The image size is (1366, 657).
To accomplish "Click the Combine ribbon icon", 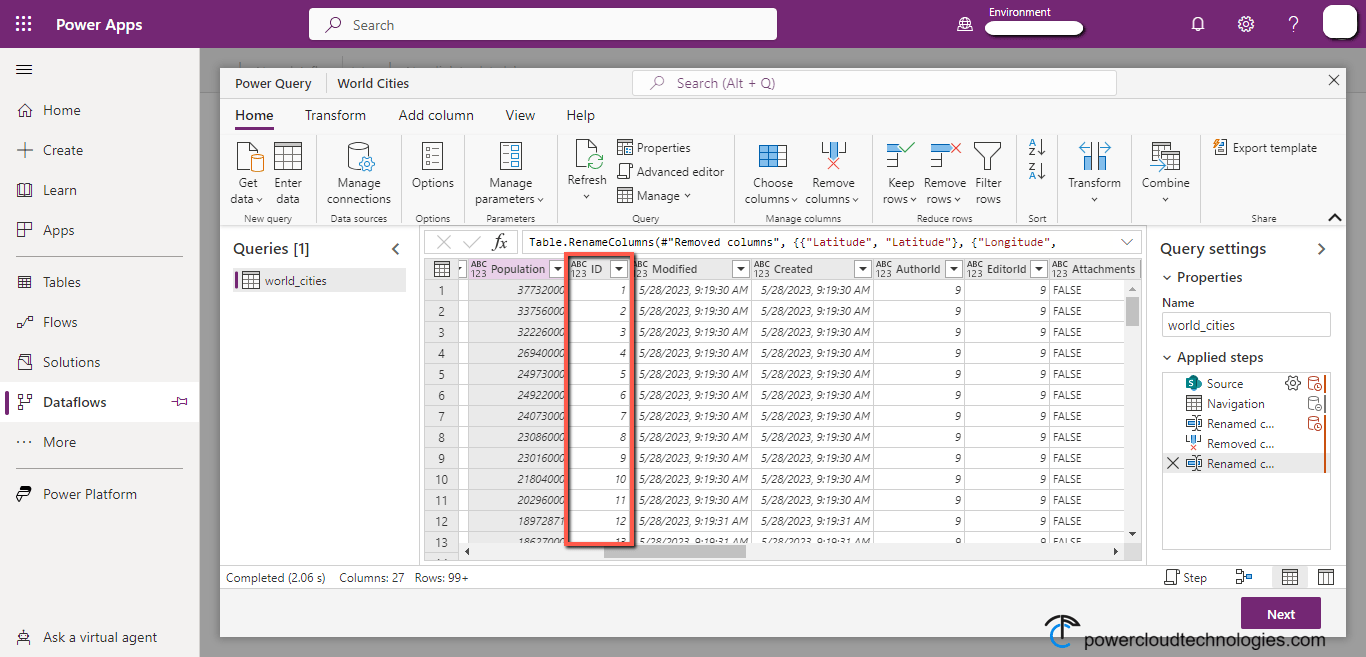I will [x=1166, y=156].
